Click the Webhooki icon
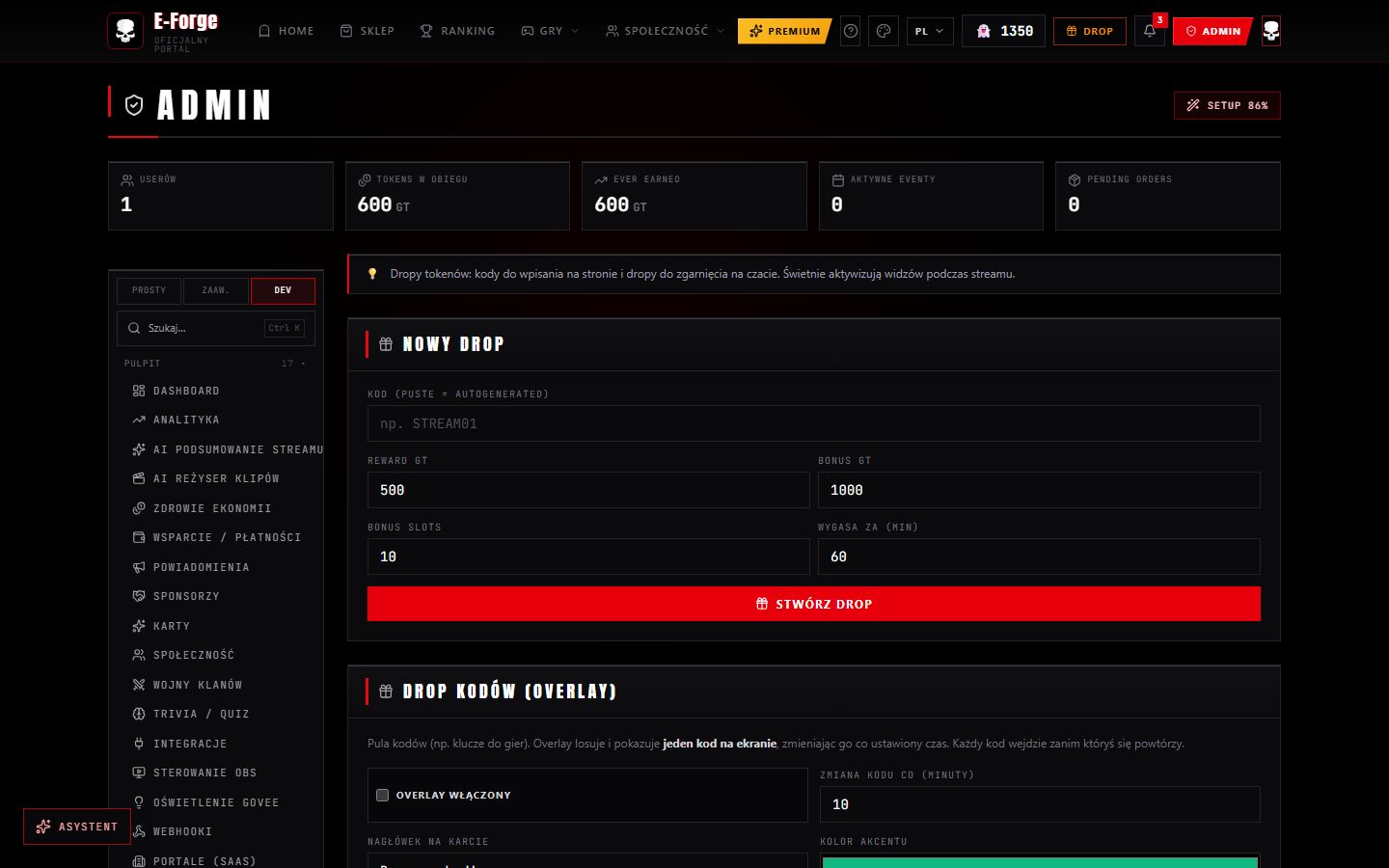1389x868 pixels. tap(139, 831)
